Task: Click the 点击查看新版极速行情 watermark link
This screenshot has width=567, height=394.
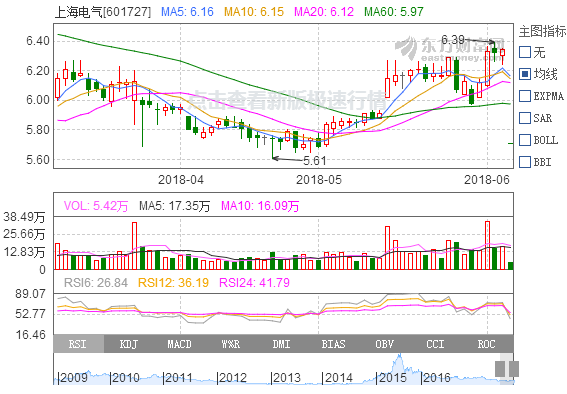Action: (x=287, y=100)
